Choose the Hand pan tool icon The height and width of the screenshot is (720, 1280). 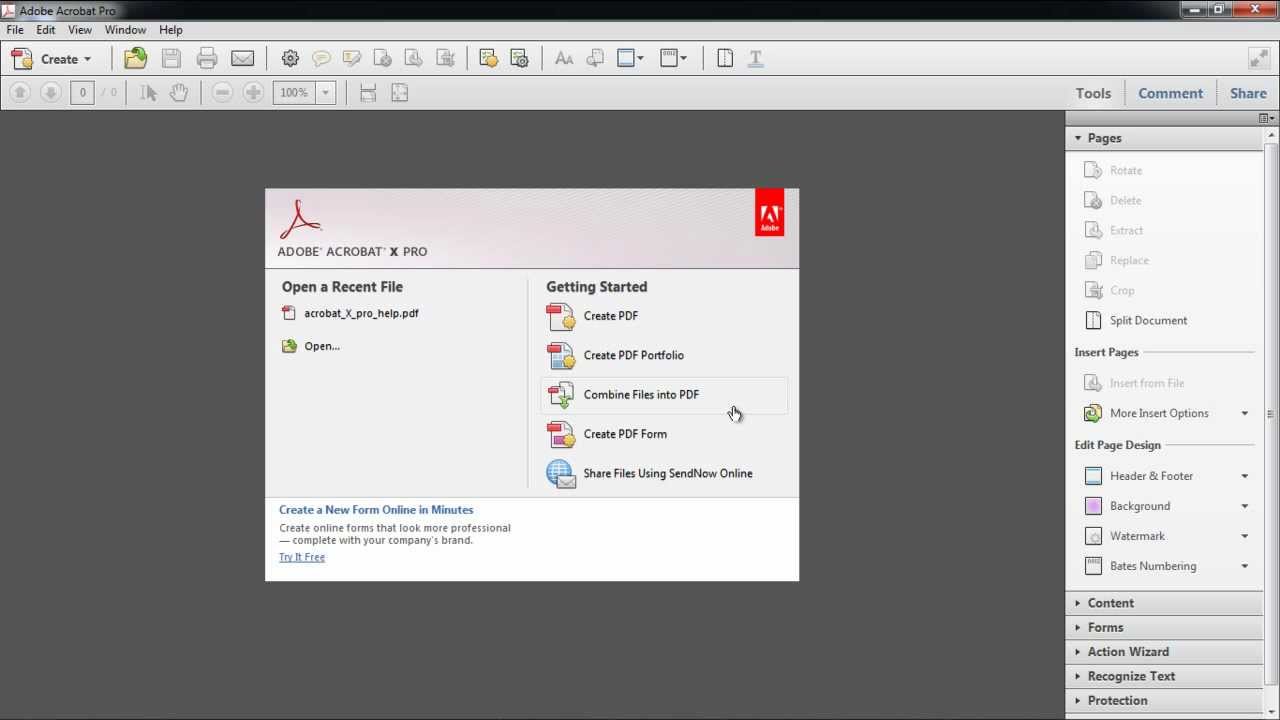point(179,92)
